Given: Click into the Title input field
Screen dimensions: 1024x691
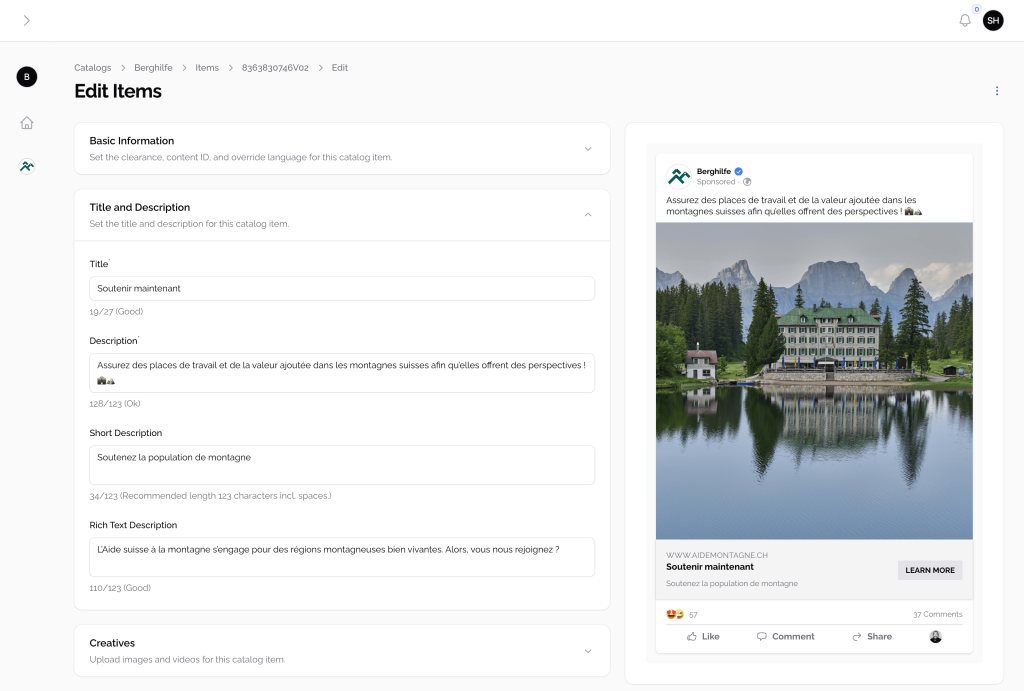Looking at the screenshot, I should coord(341,289).
